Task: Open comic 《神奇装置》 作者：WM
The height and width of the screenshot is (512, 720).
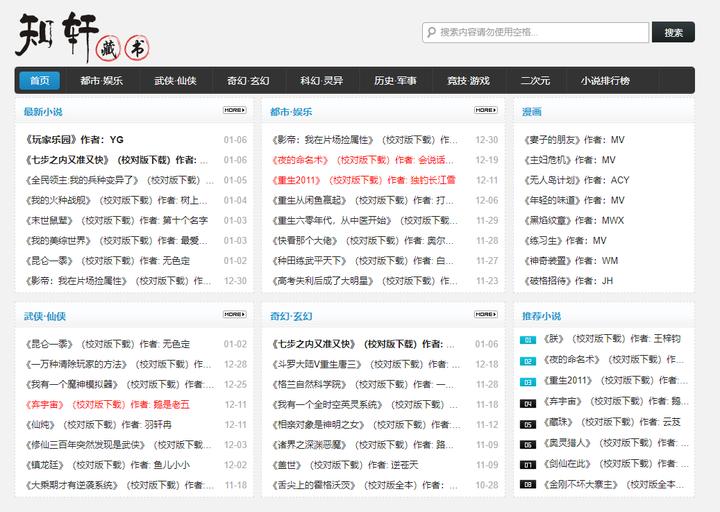Action: [x=571, y=261]
